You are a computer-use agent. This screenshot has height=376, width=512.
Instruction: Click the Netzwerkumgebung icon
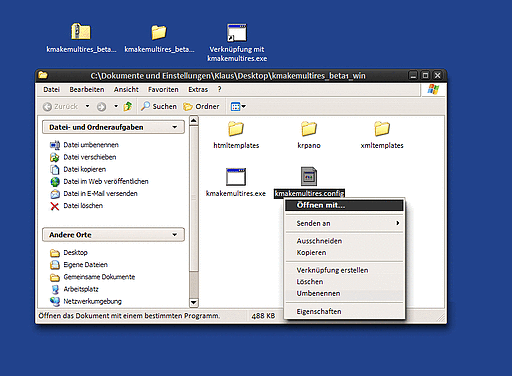(x=55, y=301)
